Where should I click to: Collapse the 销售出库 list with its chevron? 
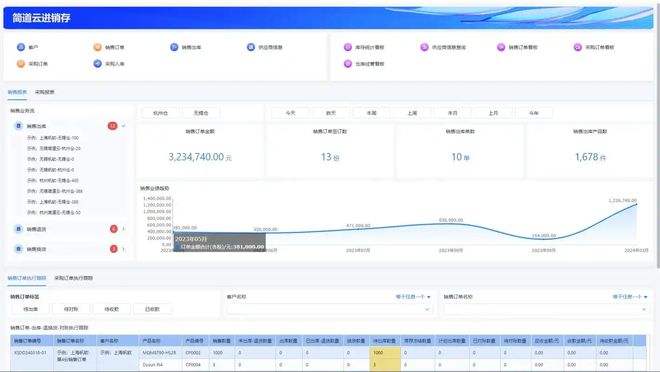123,126
